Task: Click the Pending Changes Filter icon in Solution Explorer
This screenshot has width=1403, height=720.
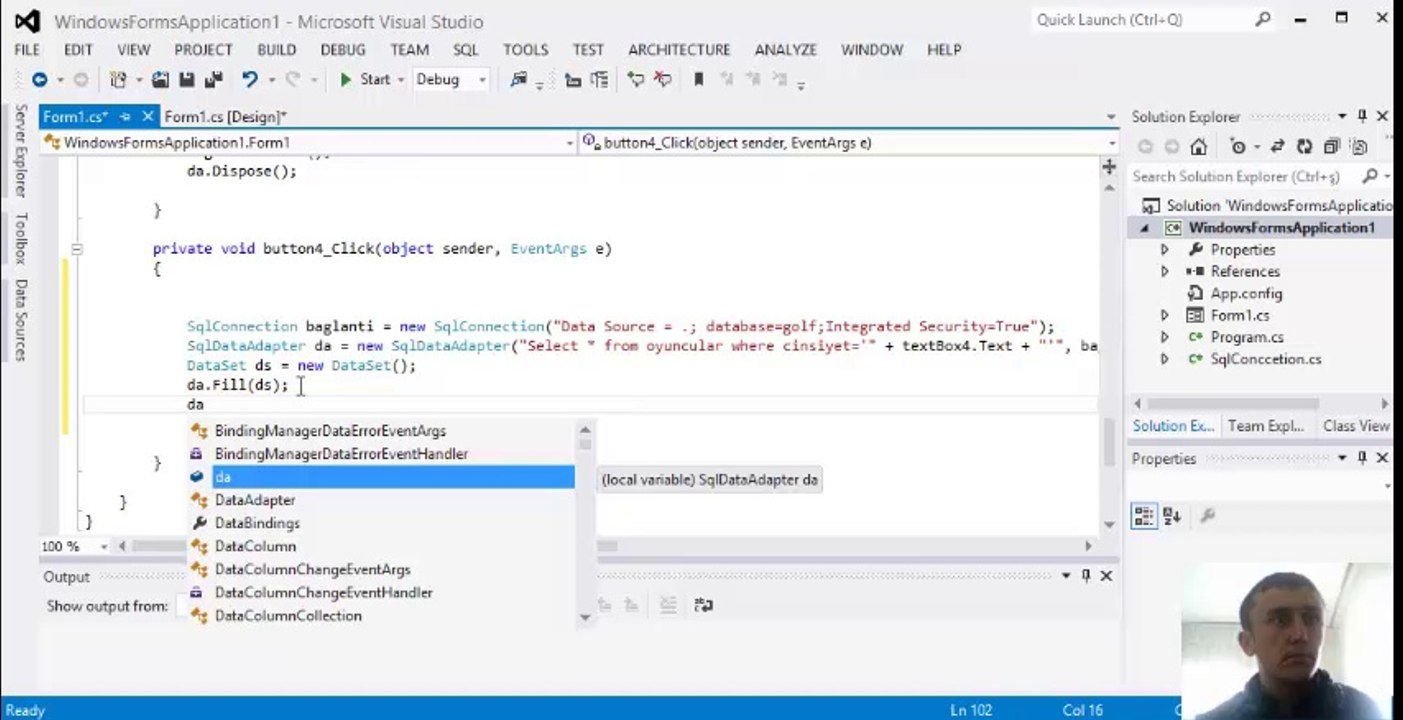Action: click(x=1238, y=147)
